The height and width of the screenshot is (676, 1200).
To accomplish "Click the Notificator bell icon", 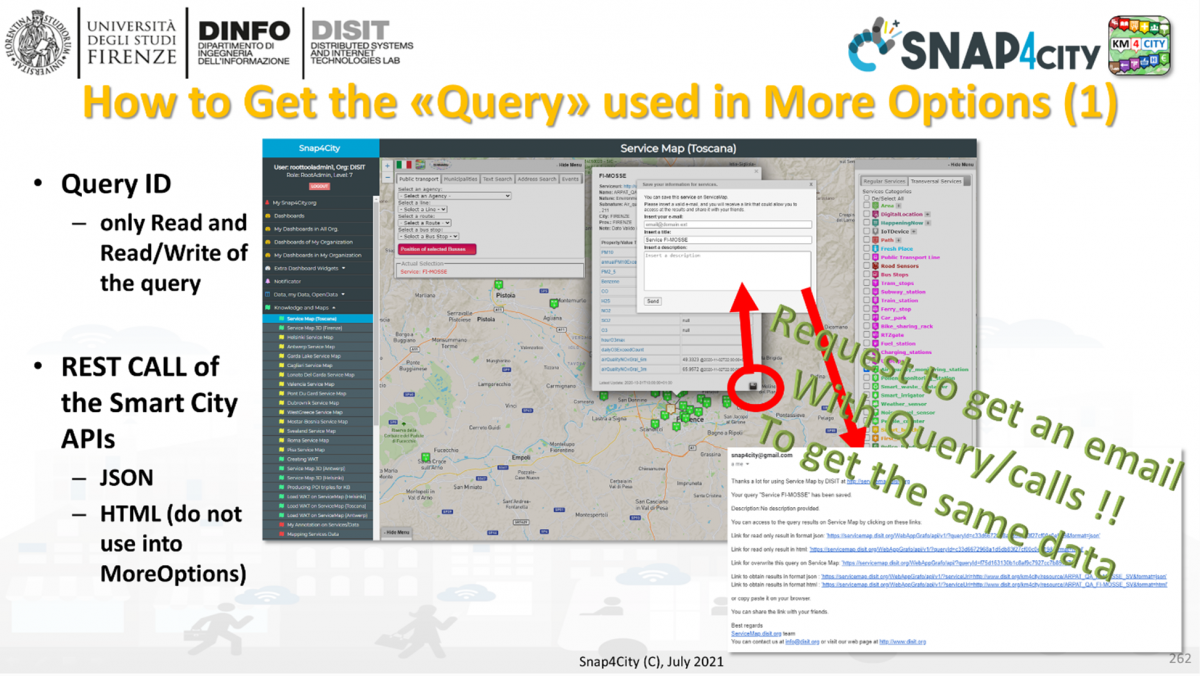I will (x=267, y=281).
